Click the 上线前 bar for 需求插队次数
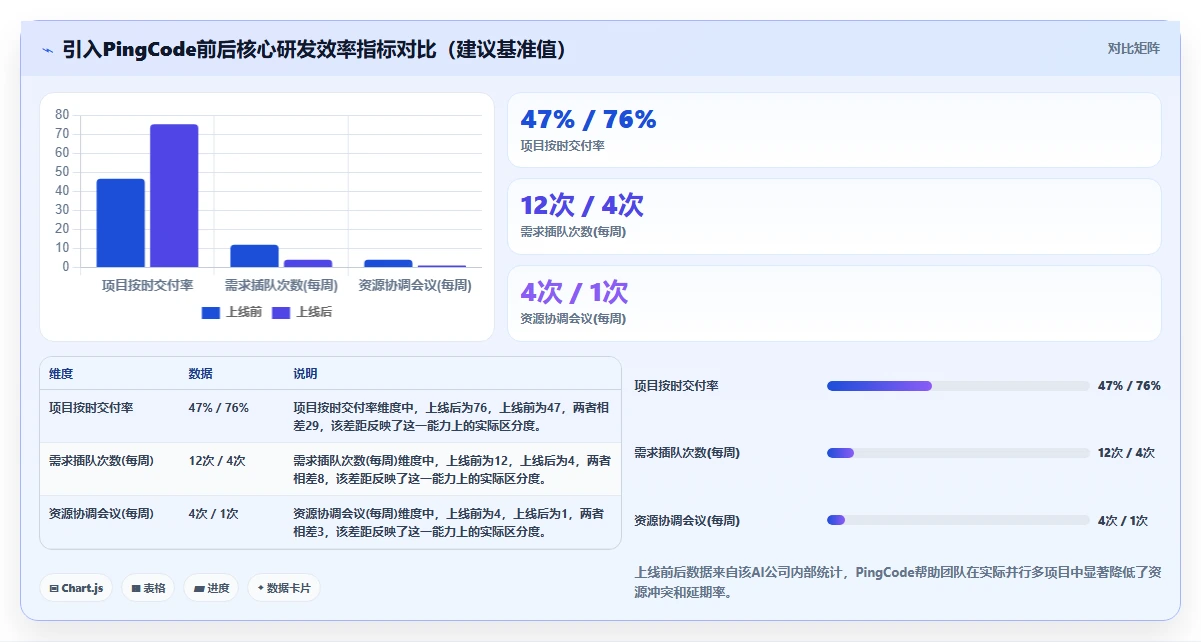 pyautogui.click(x=254, y=256)
